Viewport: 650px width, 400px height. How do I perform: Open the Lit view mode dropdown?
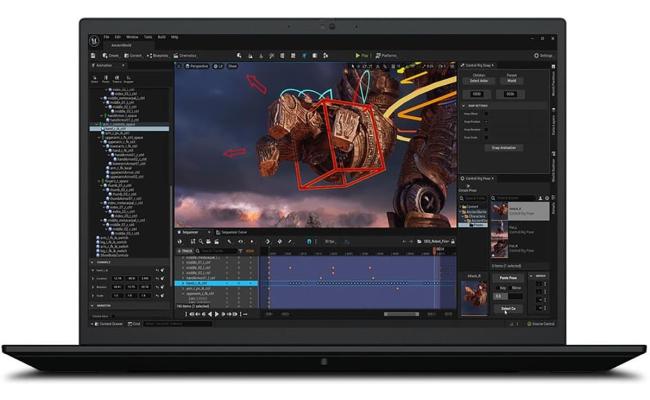coord(218,66)
